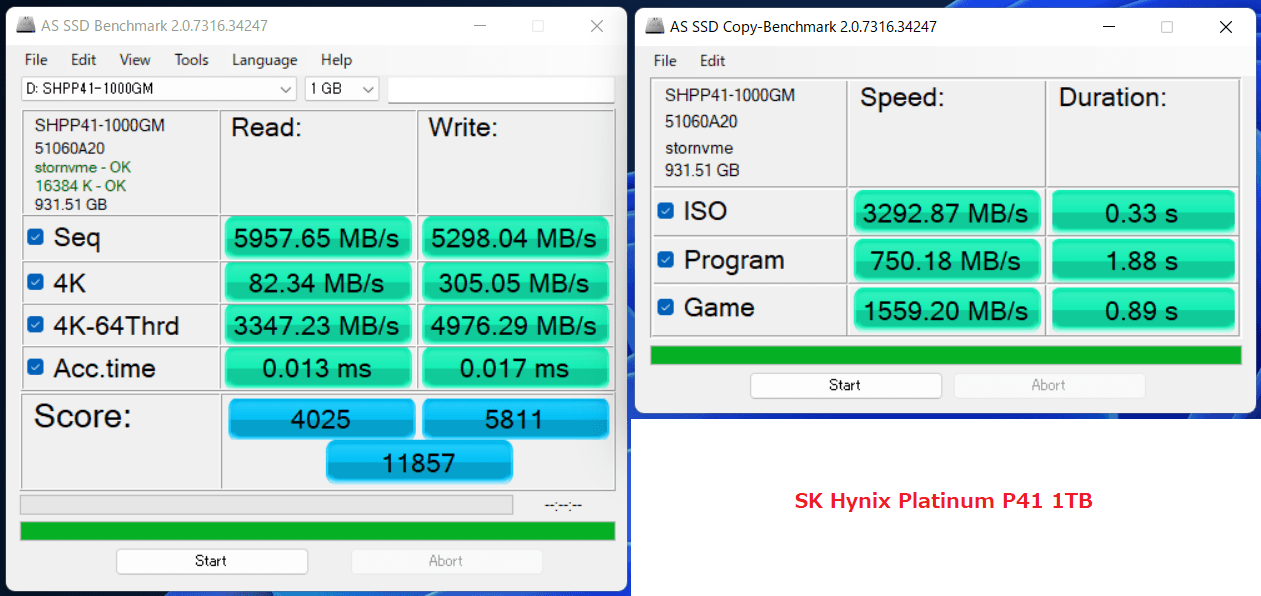This screenshot has height=596, width=1261.
Task: Open the Edit menu in Copy-Benchmark
Action: (x=712, y=61)
